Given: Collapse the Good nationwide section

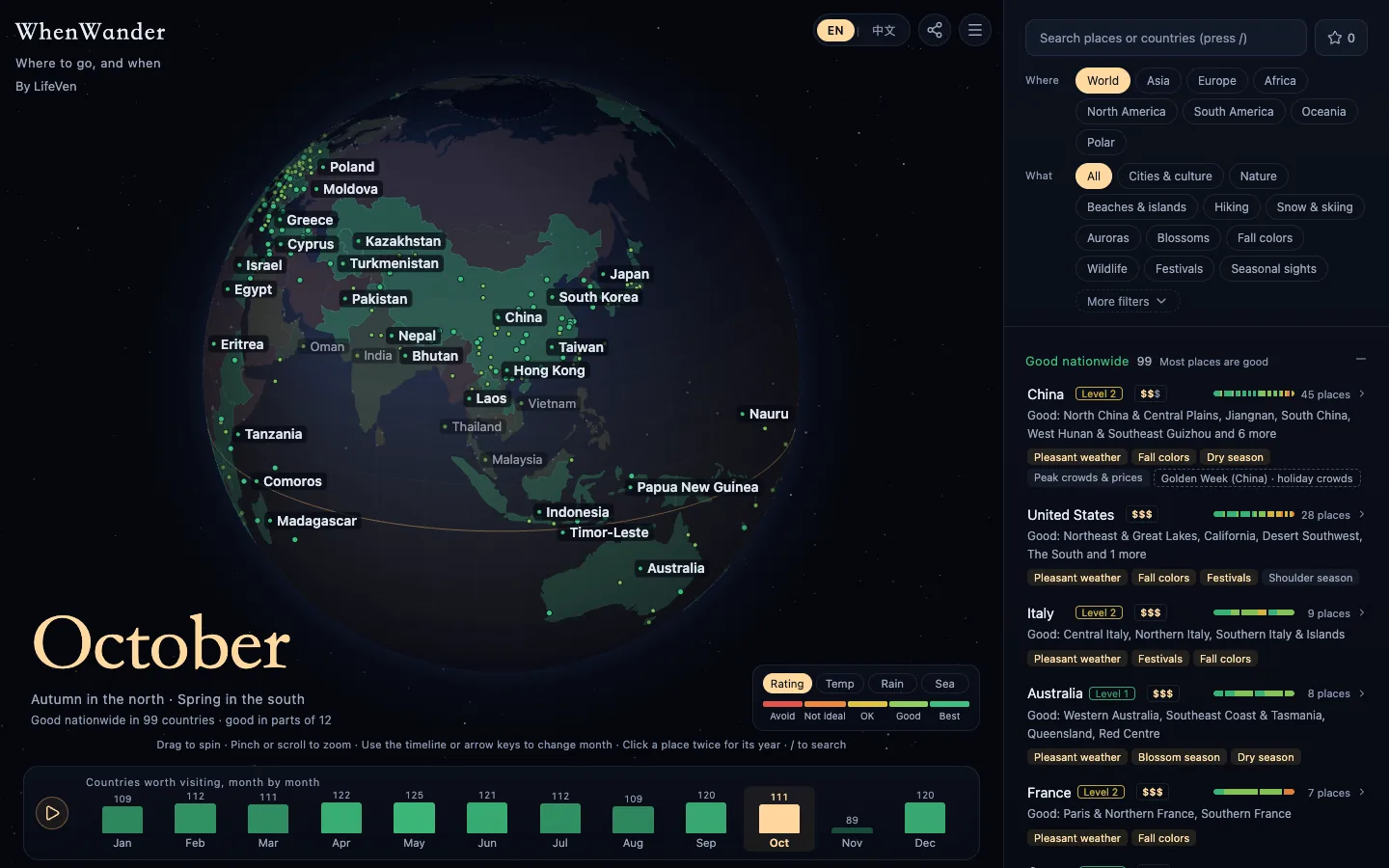Looking at the screenshot, I should point(1361,359).
